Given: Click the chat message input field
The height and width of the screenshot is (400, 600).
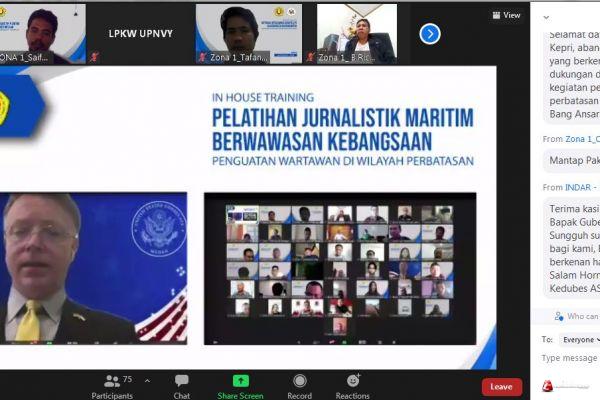Looking at the screenshot, I should tap(570, 358).
